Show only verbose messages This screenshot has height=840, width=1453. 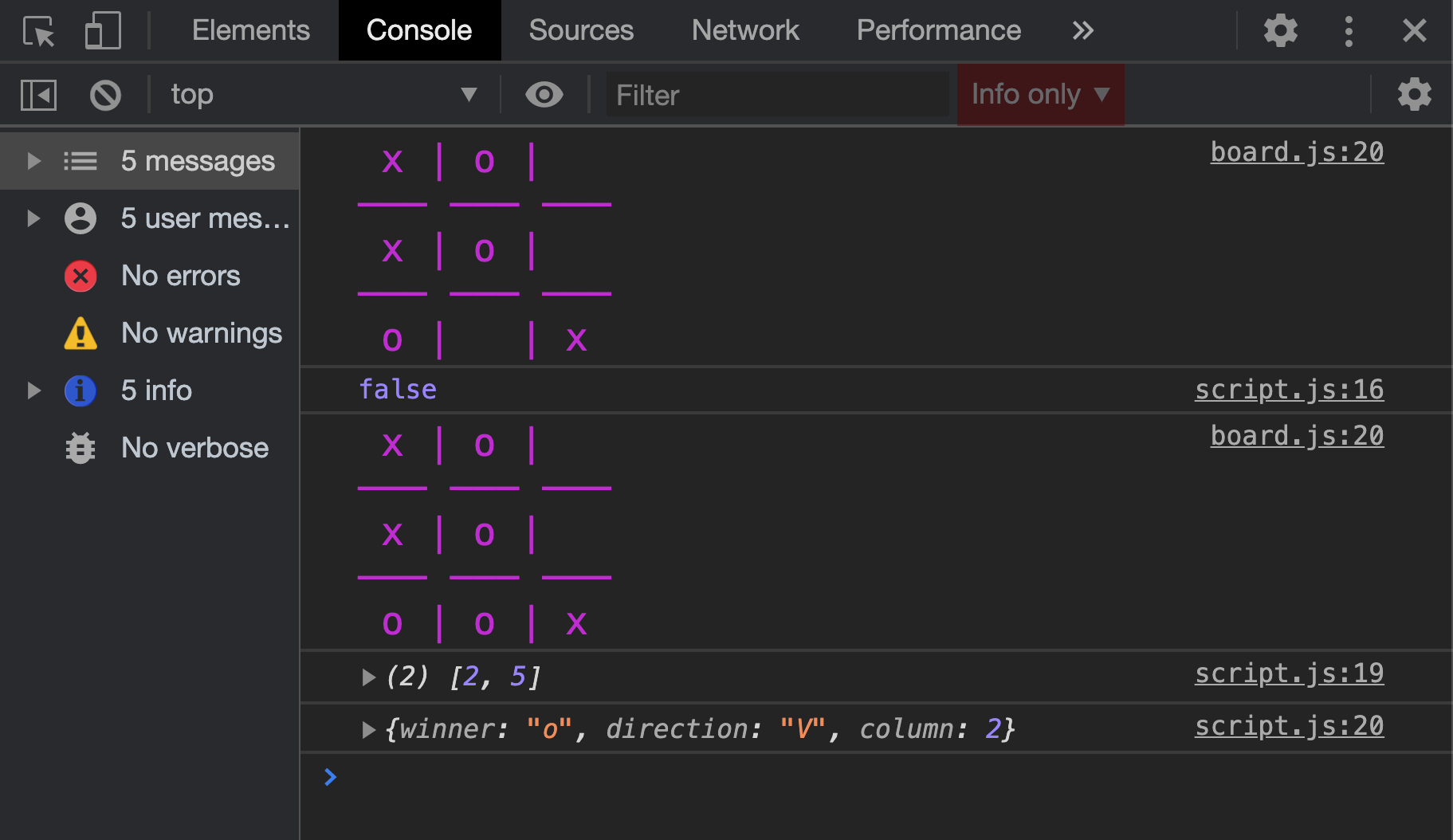coord(194,448)
